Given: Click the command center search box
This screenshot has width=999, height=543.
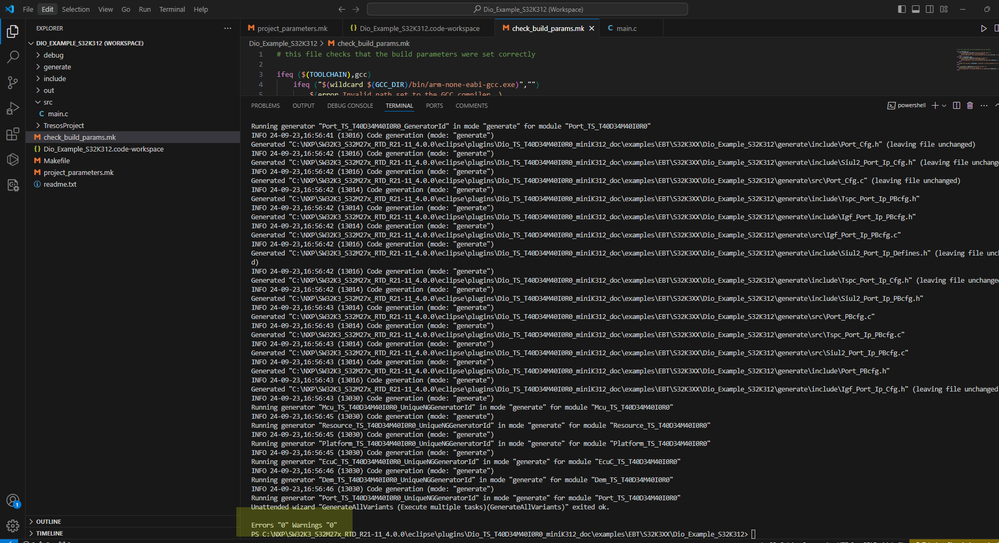Looking at the screenshot, I should tap(528, 9).
